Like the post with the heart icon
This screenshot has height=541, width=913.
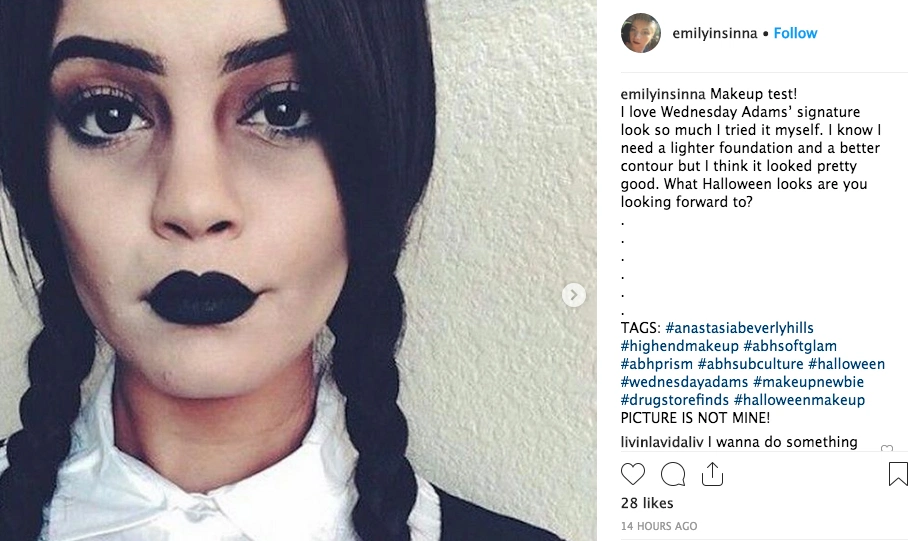pyautogui.click(x=633, y=474)
